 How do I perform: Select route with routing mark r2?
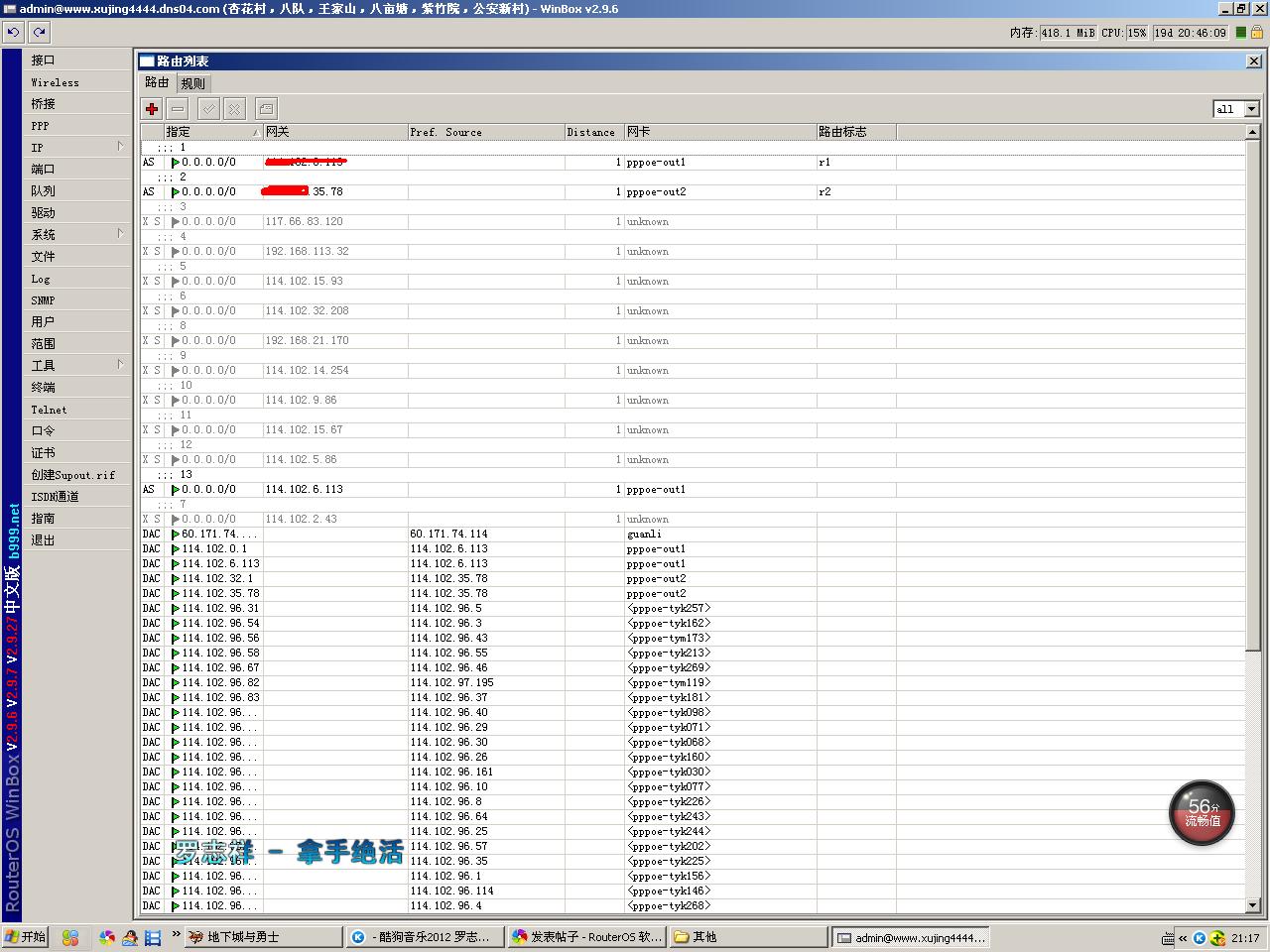693,192
